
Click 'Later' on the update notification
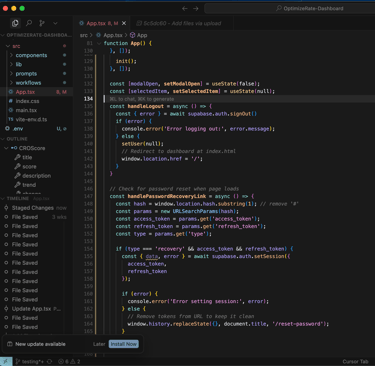pos(99,344)
